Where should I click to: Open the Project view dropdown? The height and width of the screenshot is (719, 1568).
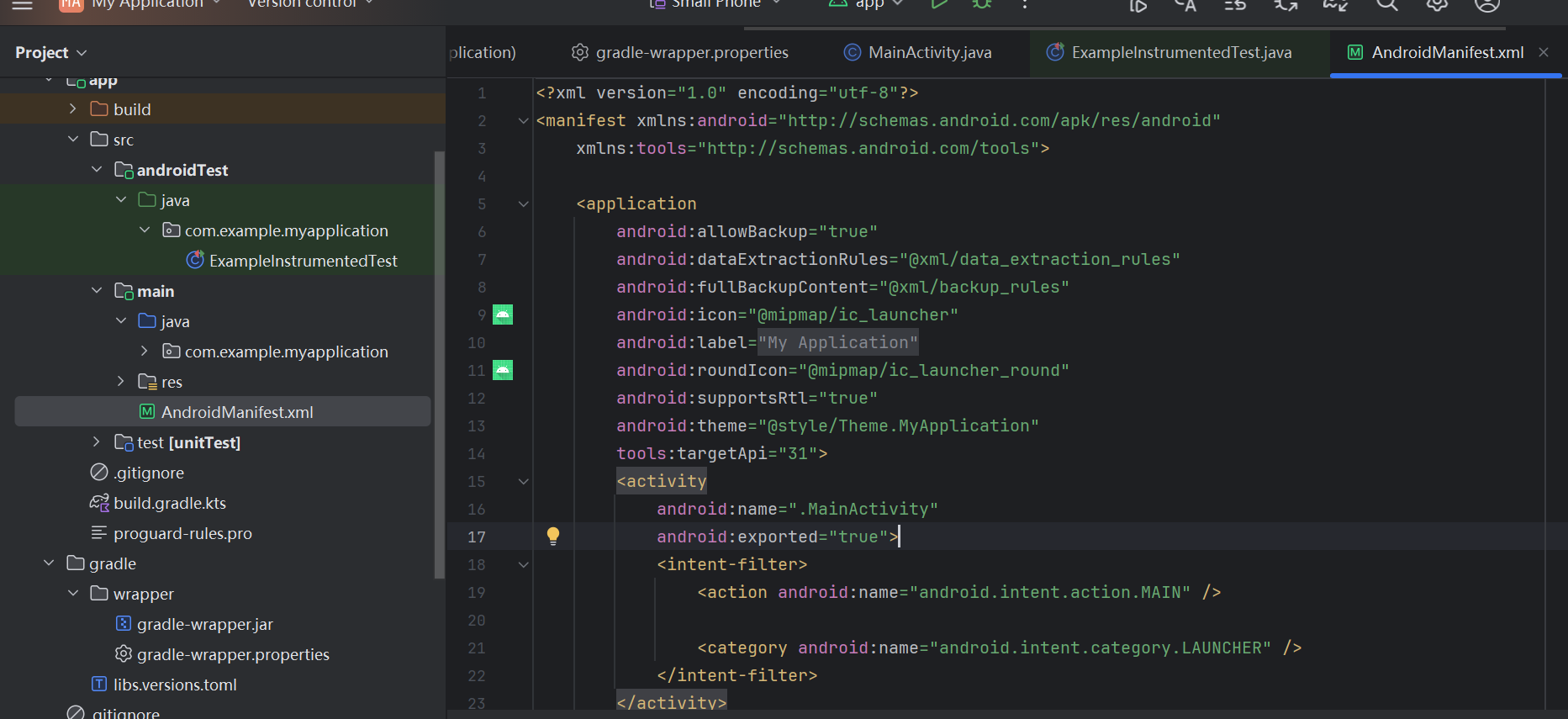(x=51, y=52)
